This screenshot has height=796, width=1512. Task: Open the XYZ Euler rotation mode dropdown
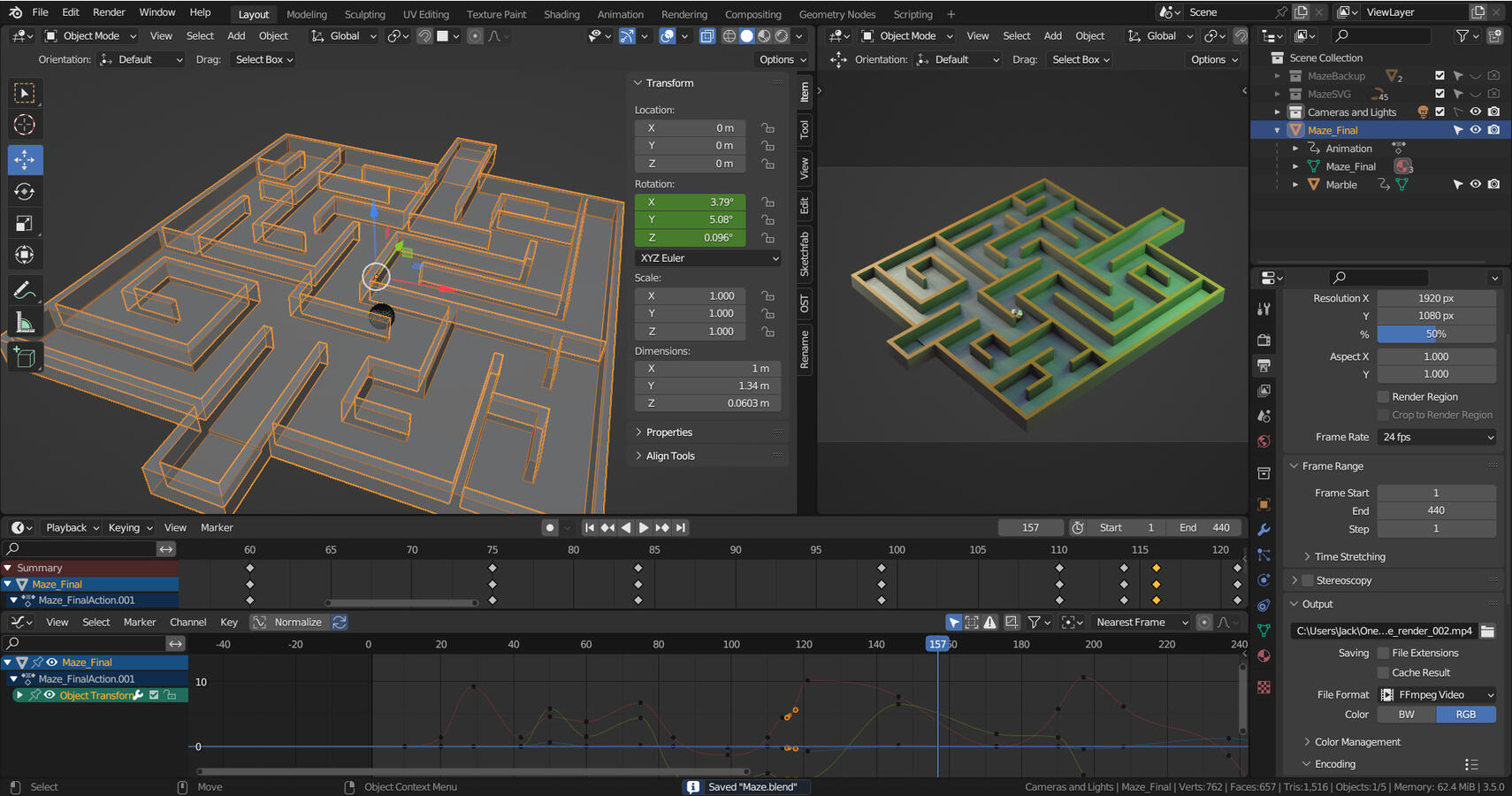(706, 257)
